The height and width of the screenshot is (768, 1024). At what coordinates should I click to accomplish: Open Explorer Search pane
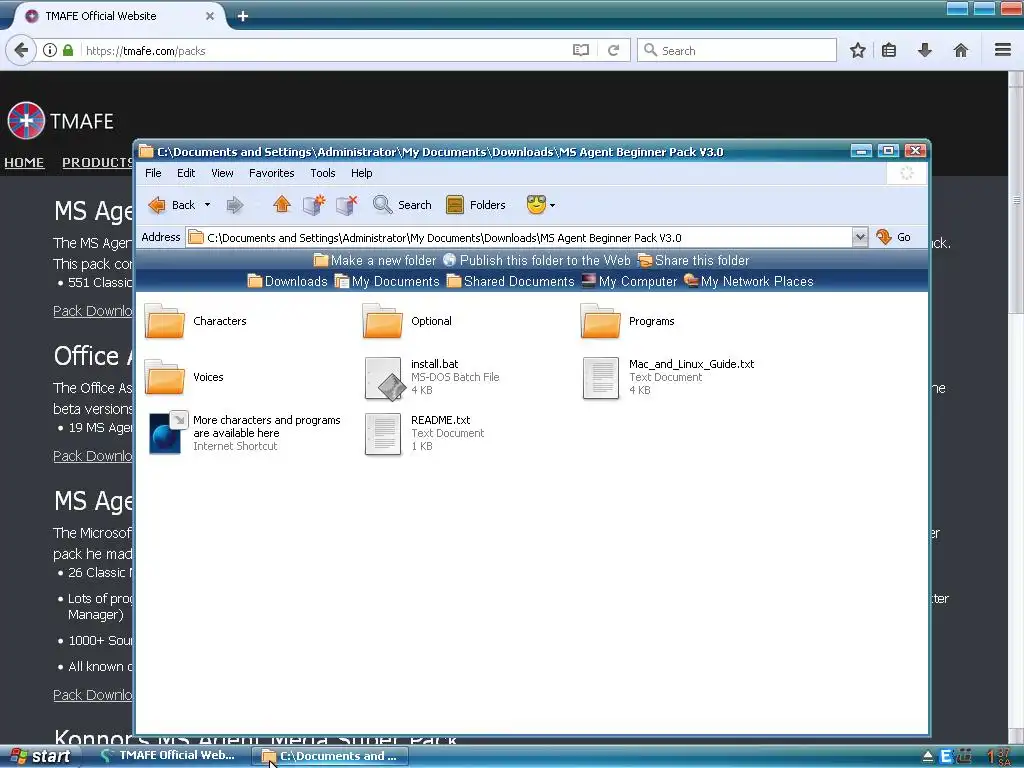click(402, 205)
